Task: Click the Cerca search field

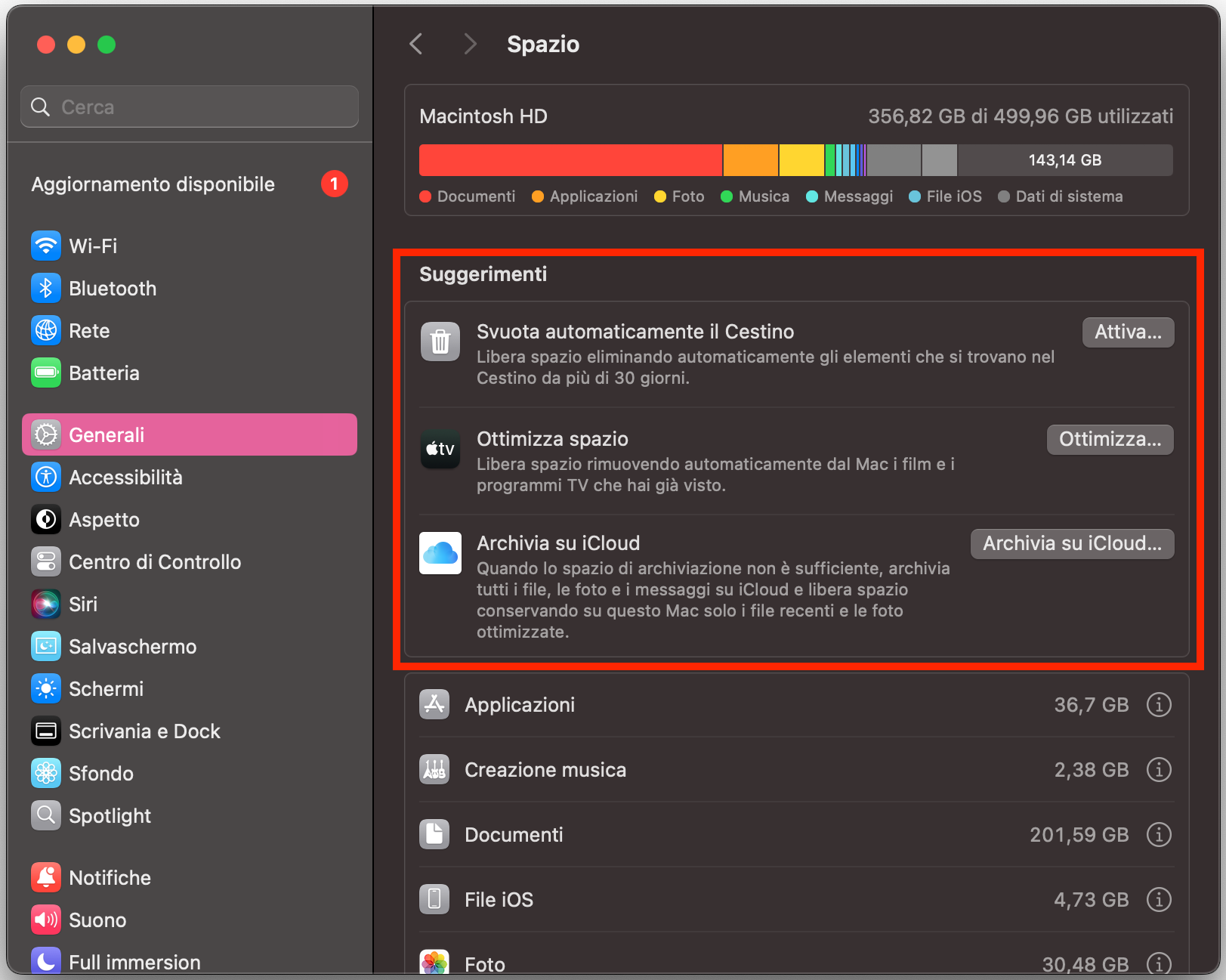Action: (190, 107)
